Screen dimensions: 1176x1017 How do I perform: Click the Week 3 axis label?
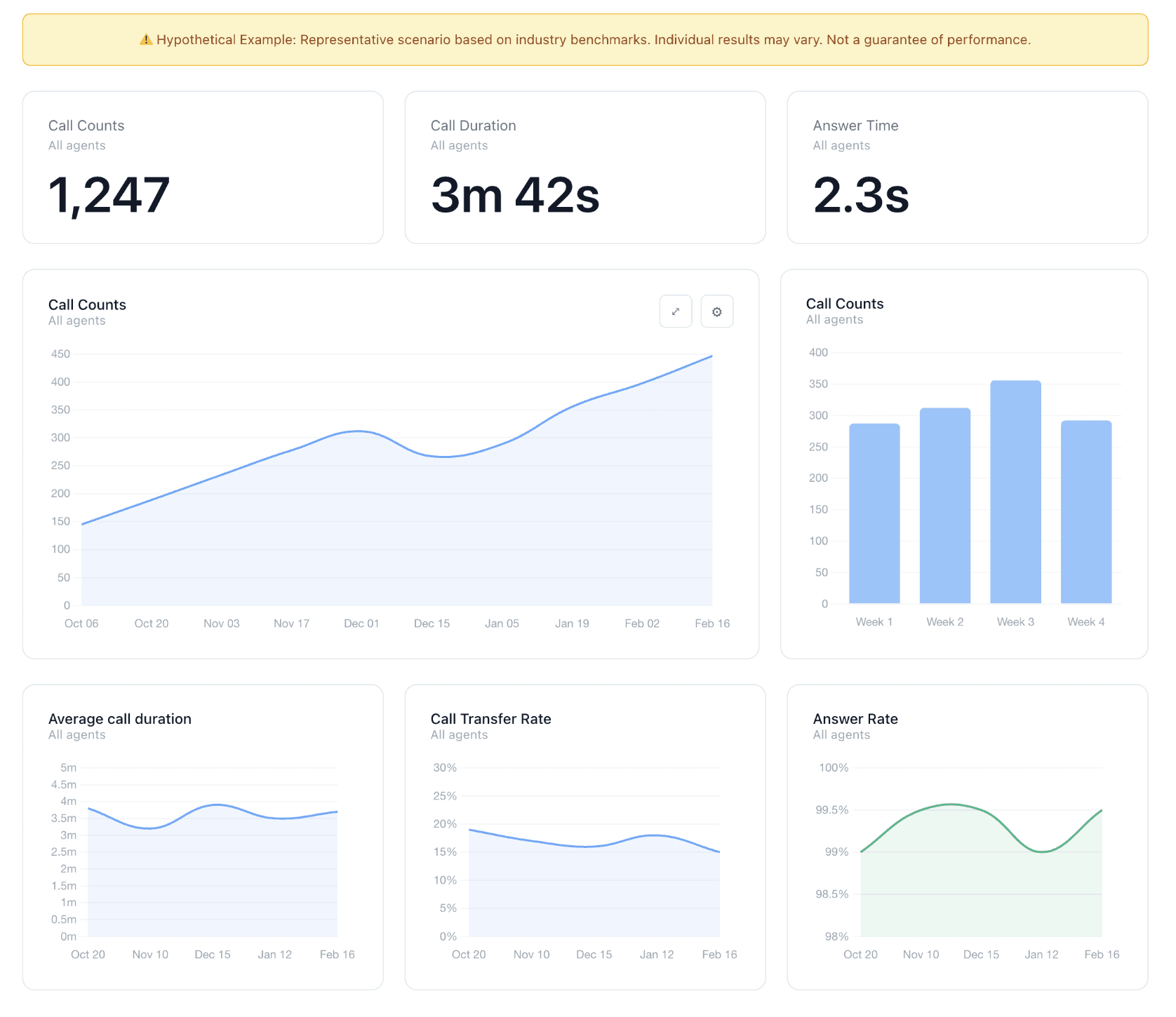(x=1015, y=622)
